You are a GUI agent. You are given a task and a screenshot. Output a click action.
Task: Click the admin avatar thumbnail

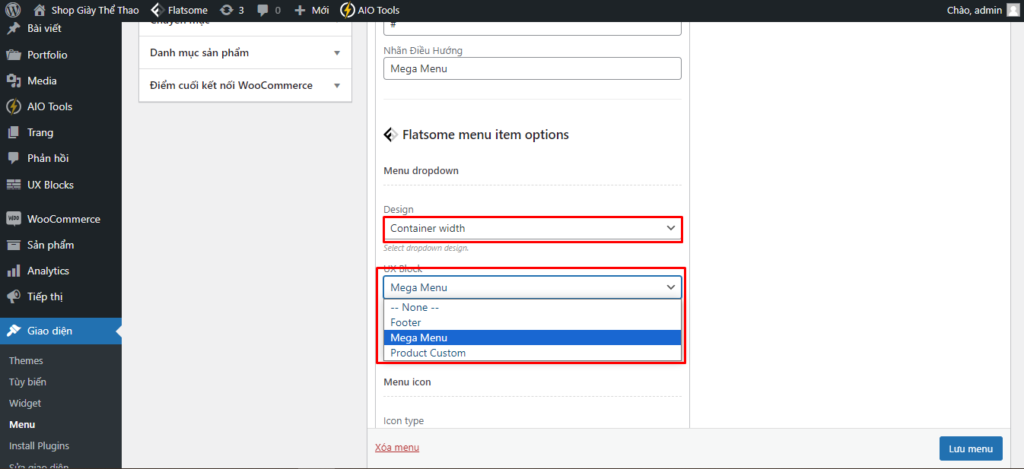(1011, 10)
